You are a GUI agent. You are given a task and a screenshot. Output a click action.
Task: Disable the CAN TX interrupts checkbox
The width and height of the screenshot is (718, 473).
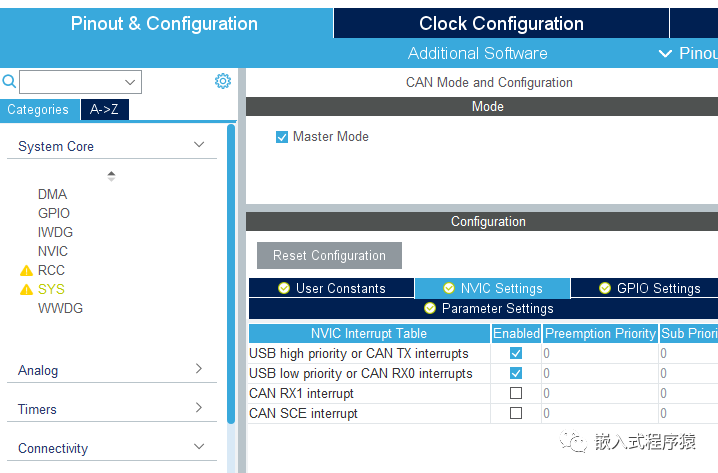(516, 354)
